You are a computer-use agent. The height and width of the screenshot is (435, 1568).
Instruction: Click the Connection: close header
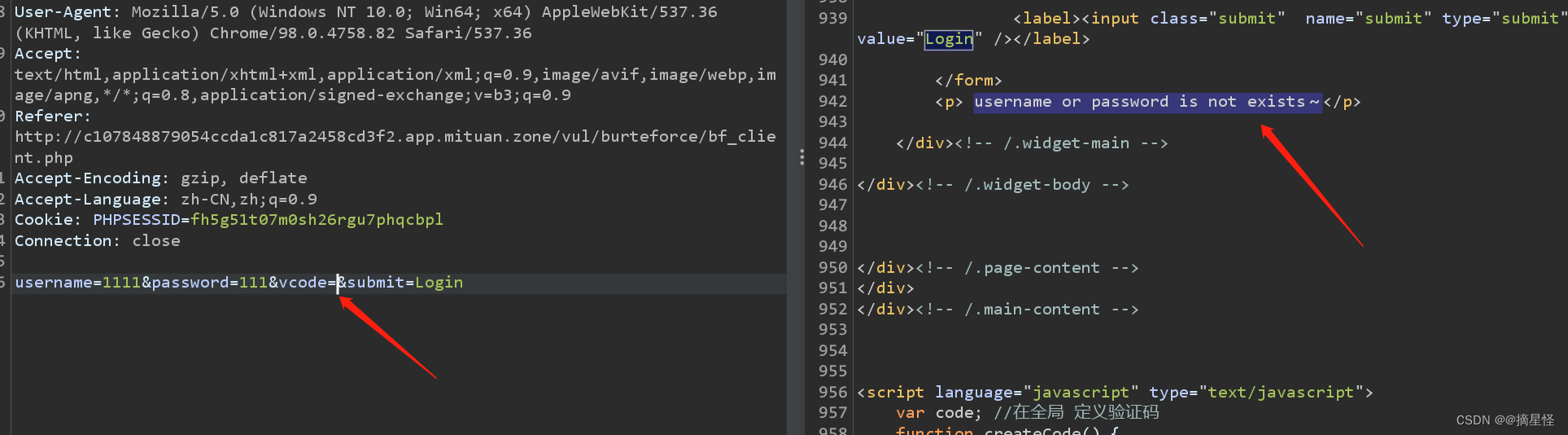pyautogui.click(x=98, y=241)
